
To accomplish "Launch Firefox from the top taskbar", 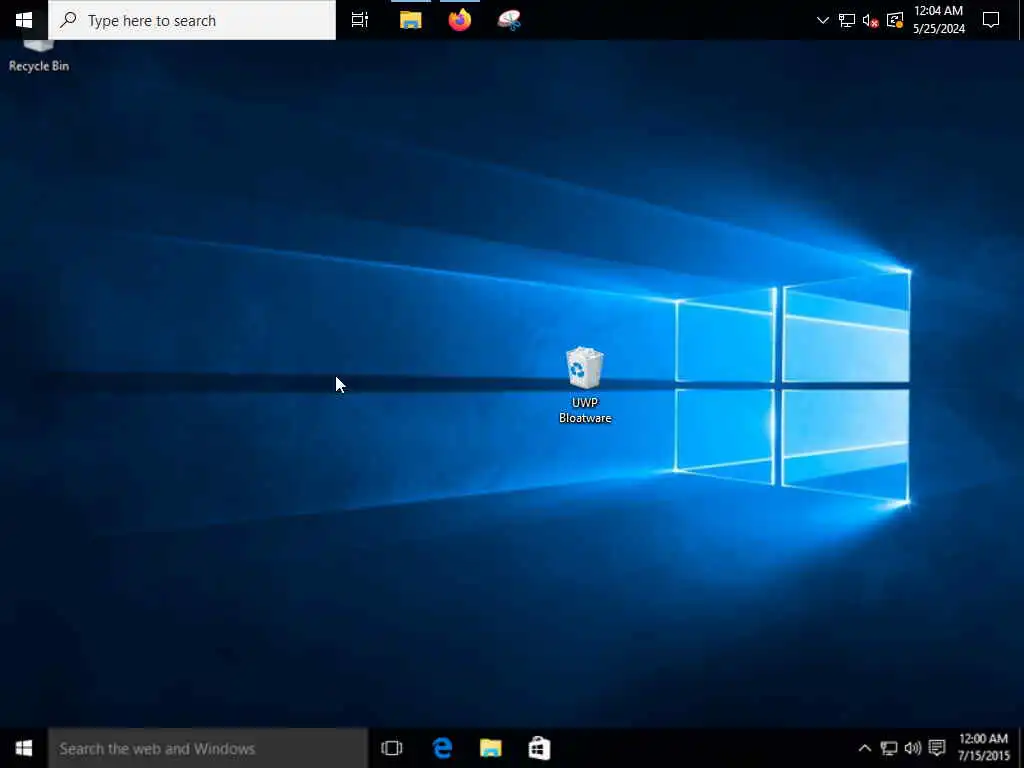I will [460, 20].
